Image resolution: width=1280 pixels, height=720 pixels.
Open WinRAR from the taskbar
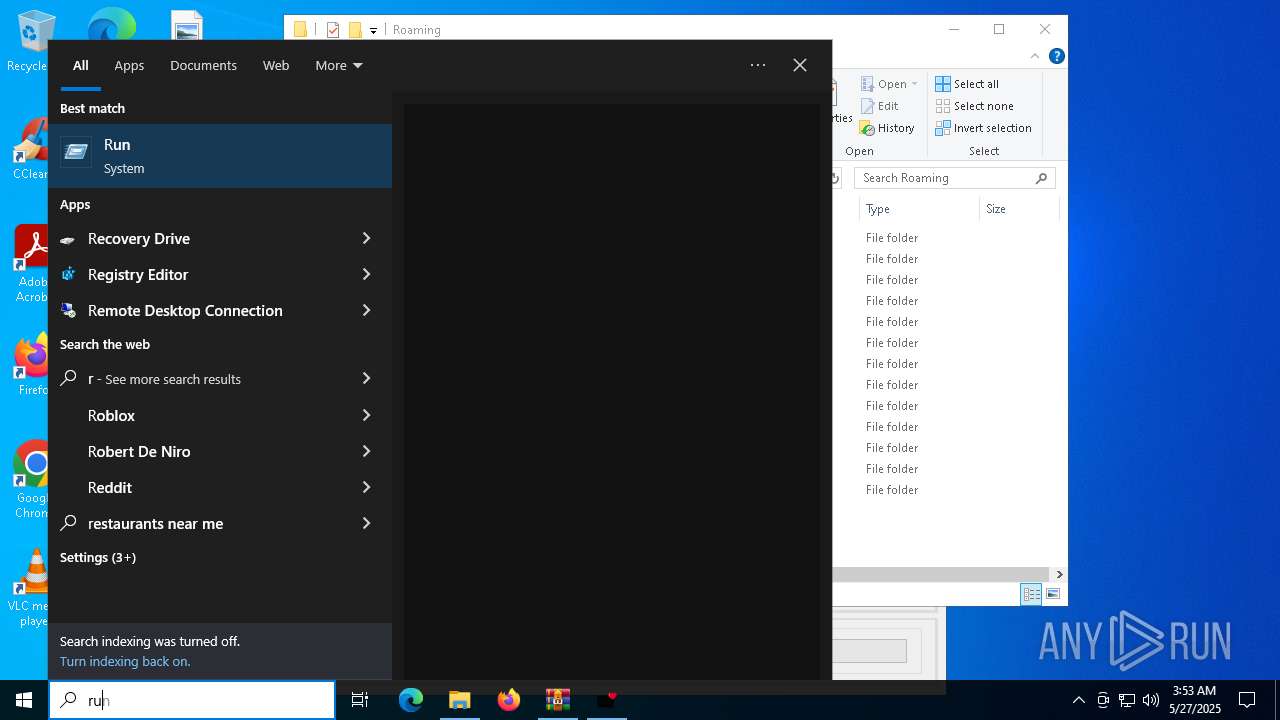[557, 700]
